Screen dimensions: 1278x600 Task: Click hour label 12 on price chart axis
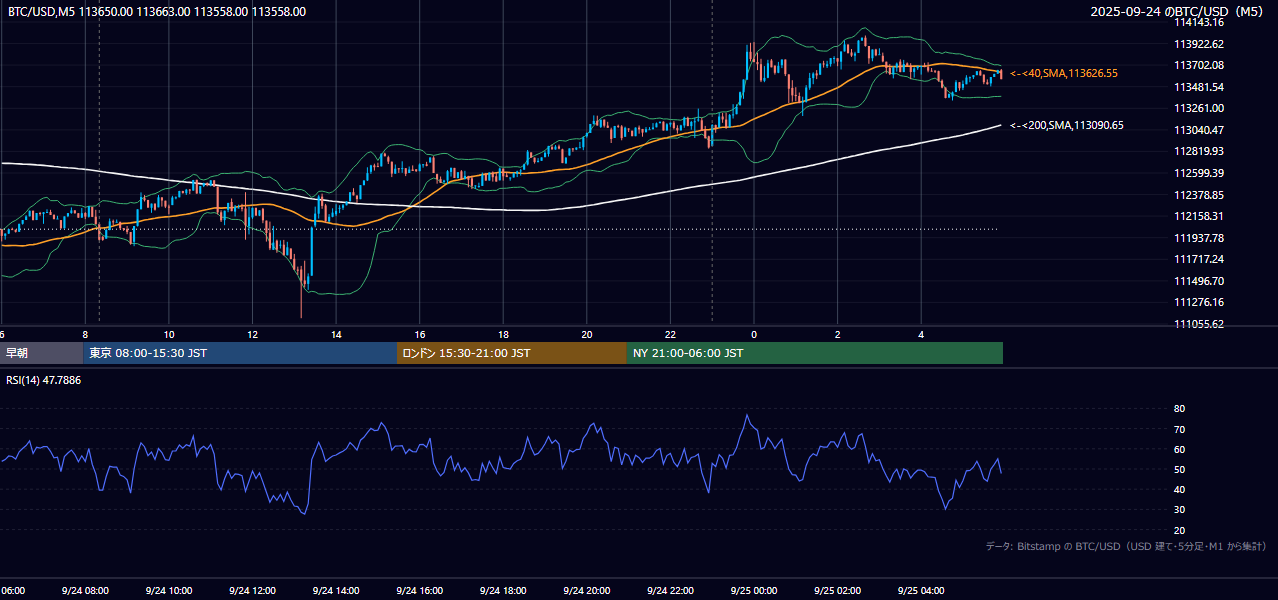pyautogui.click(x=253, y=334)
